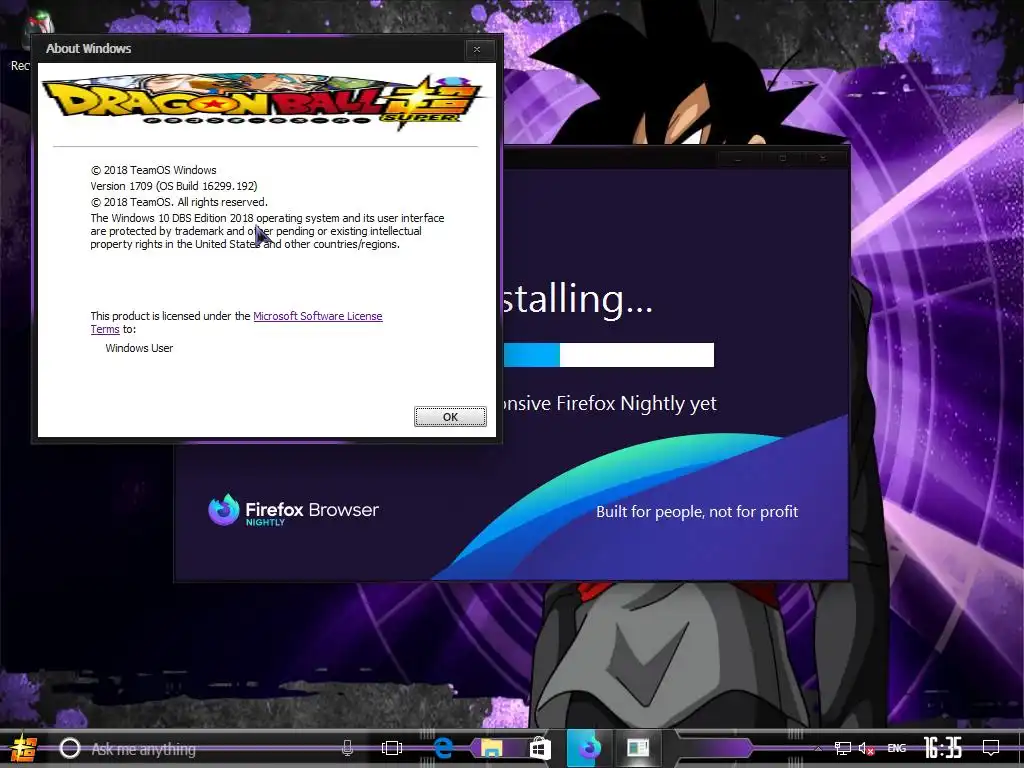Click OK in the About Windows dialog
1024x768 pixels.
[x=450, y=417]
